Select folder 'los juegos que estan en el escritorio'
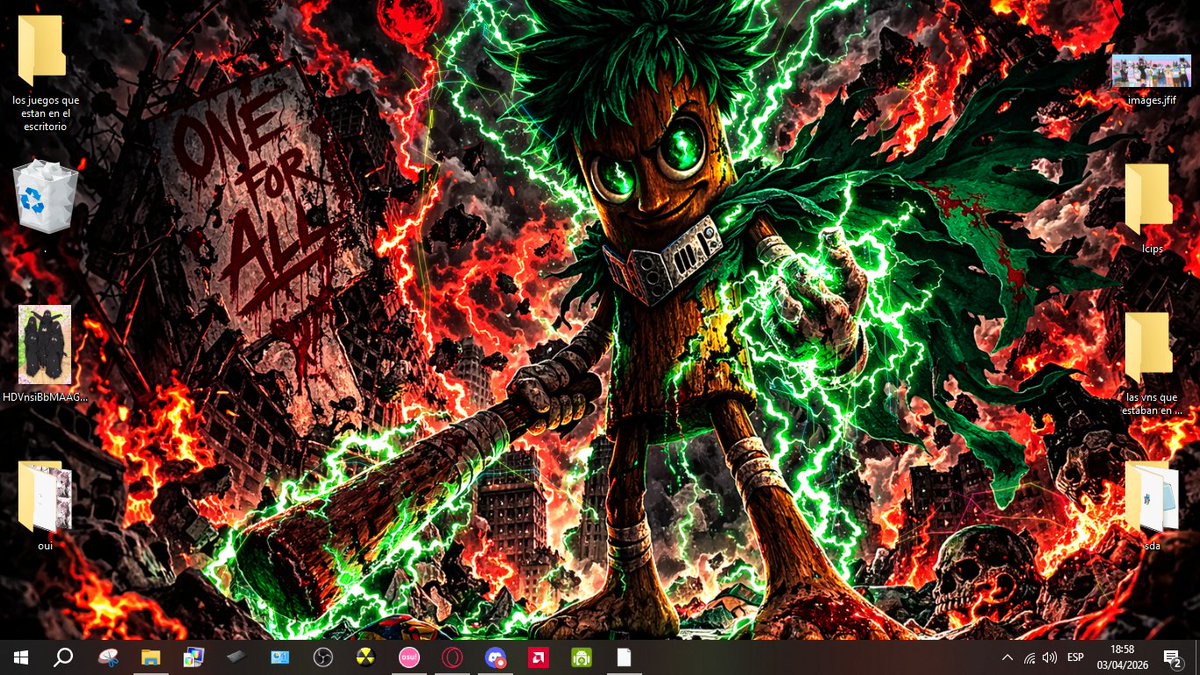The height and width of the screenshot is (675, 1200). (x=45, y=75)
